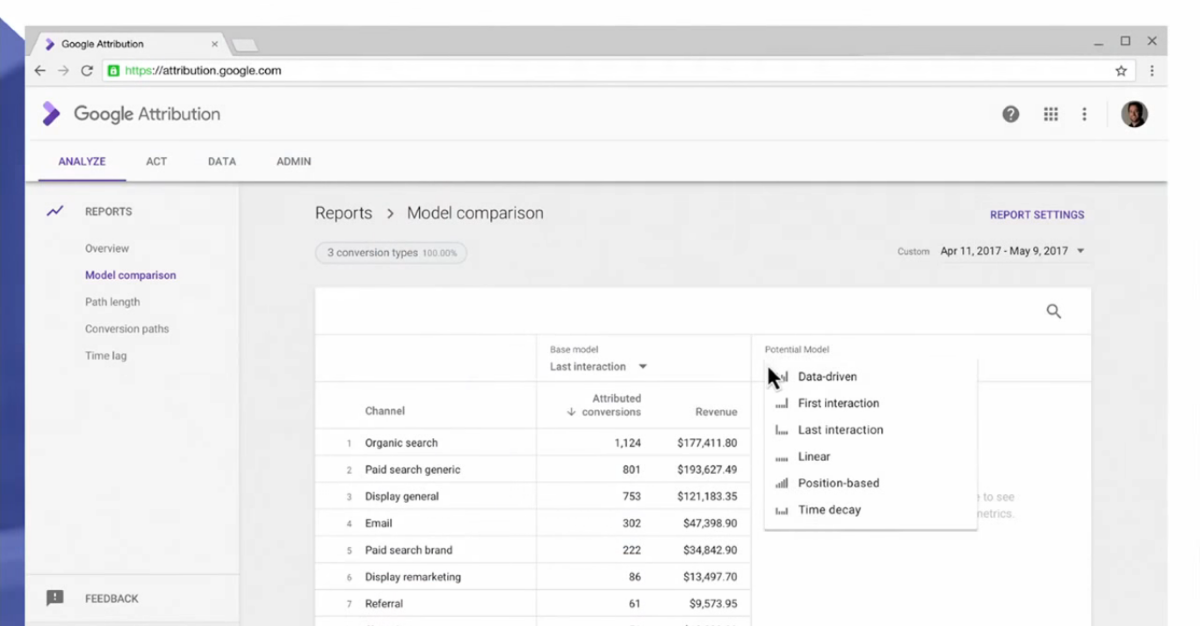The height and width of the screenshot is (626, 1200).
Task: Open the Google apps grid icon
Action: 1051,114
